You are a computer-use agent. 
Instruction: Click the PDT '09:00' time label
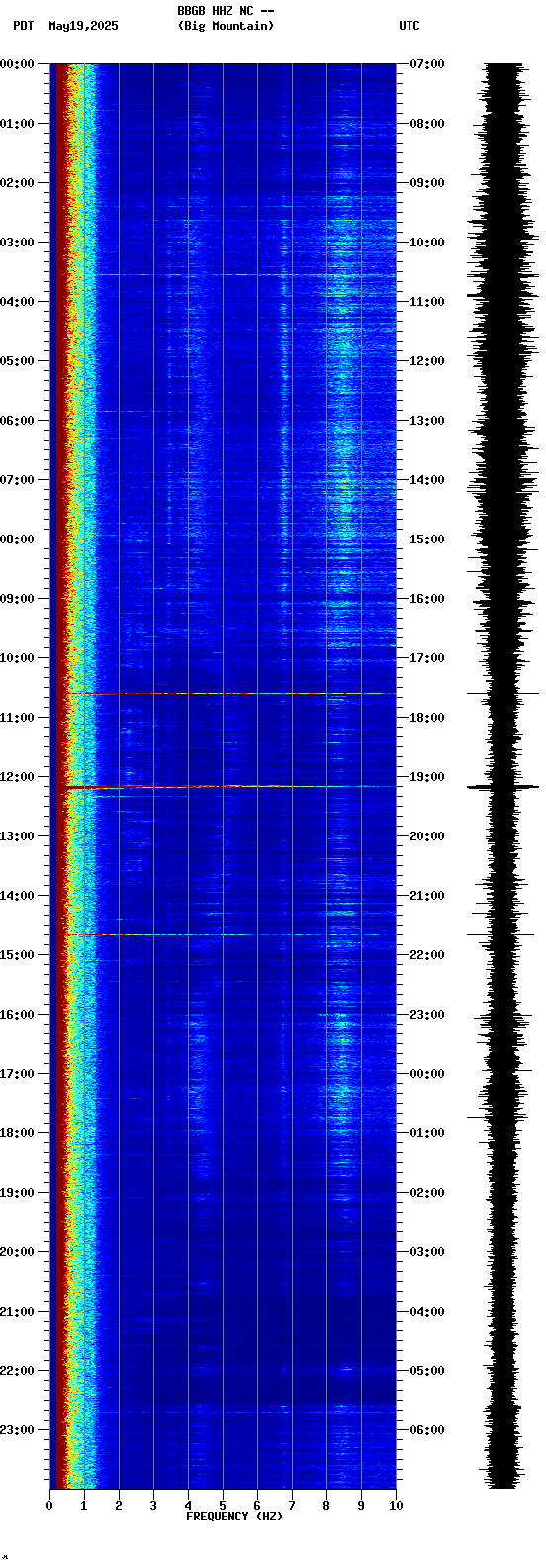18,599
